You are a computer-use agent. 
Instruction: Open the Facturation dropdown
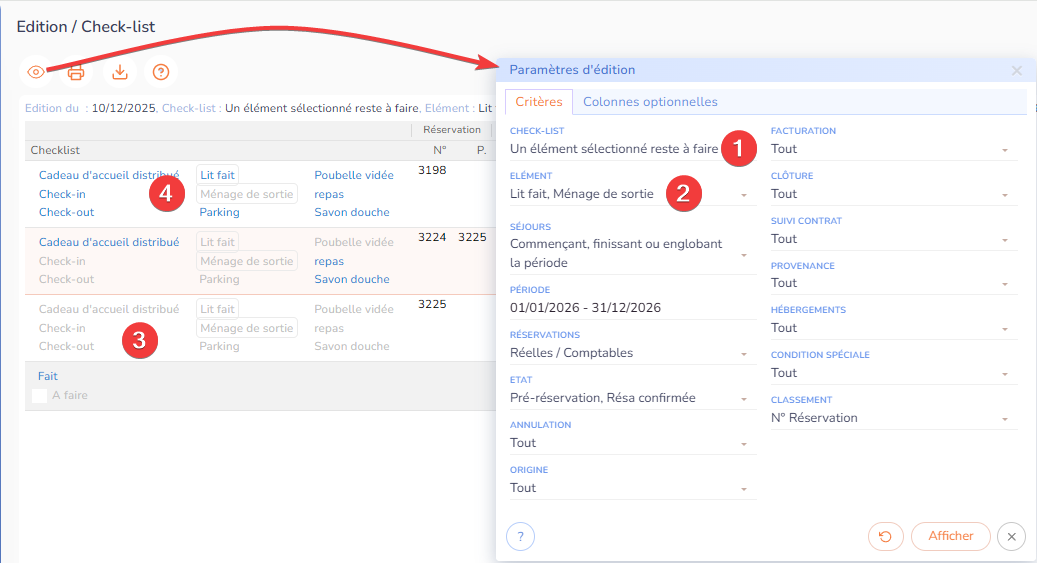(x=1003, y=150)
